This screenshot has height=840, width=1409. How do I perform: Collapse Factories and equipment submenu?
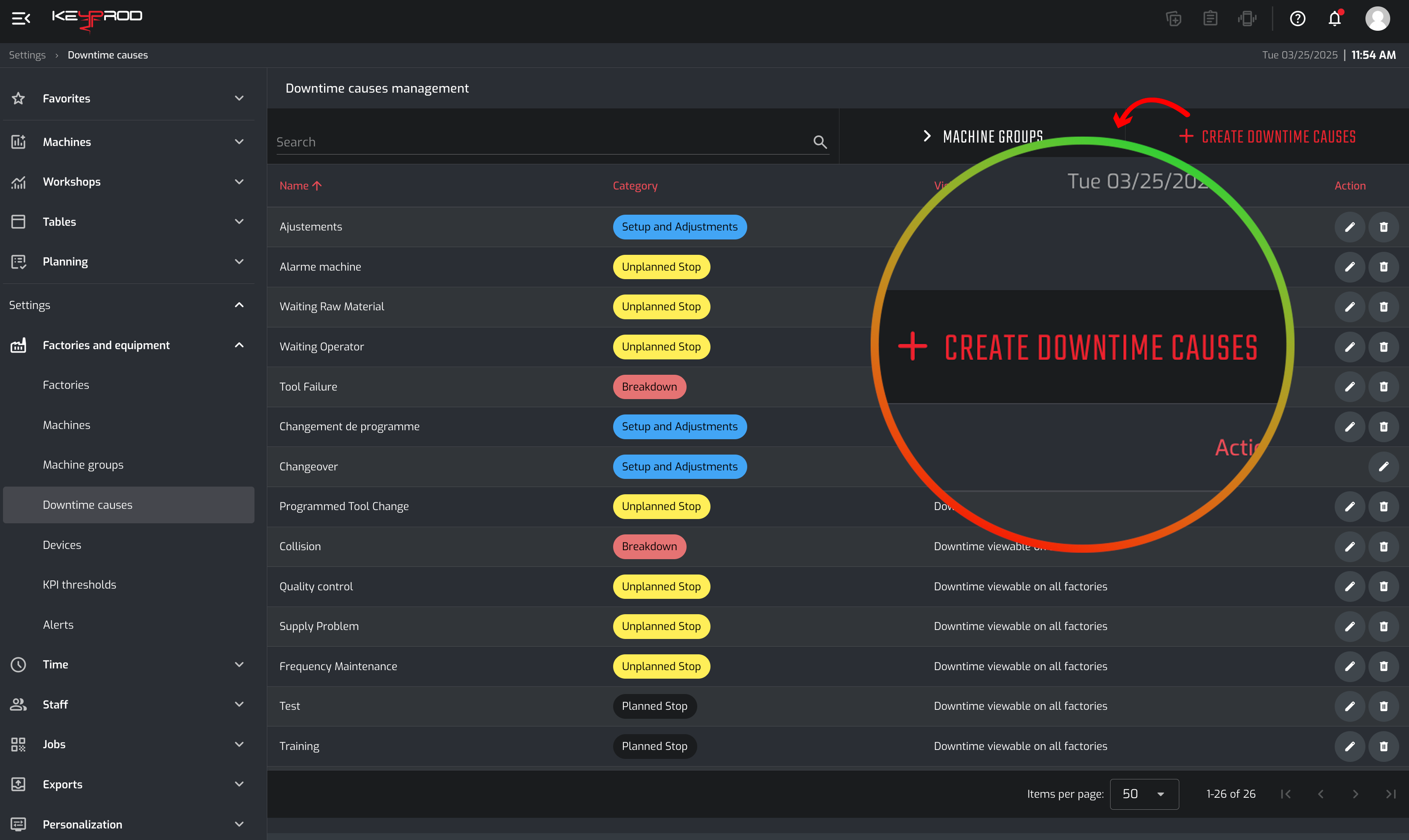[x=129, y=345]
